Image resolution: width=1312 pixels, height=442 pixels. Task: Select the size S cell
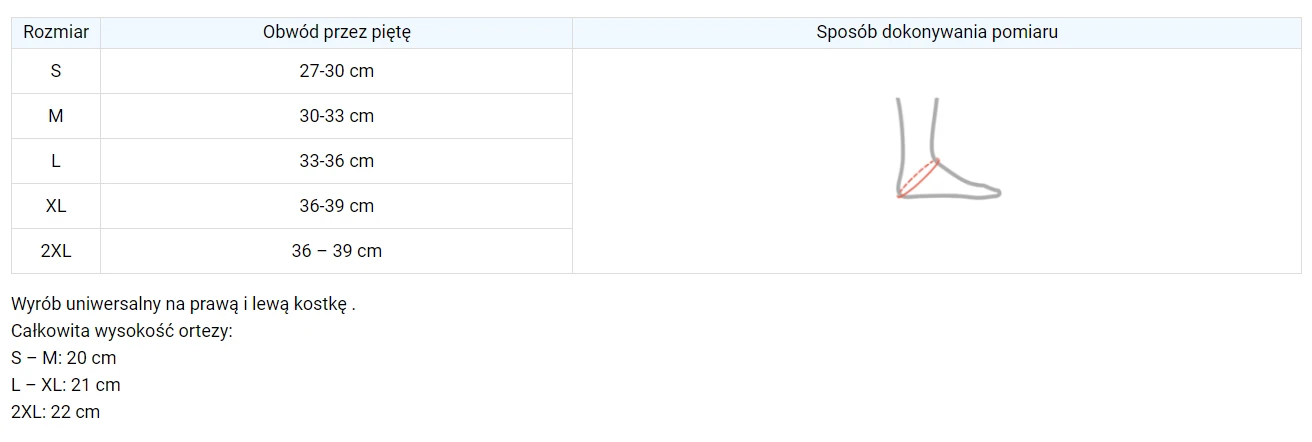coord(56,71)
